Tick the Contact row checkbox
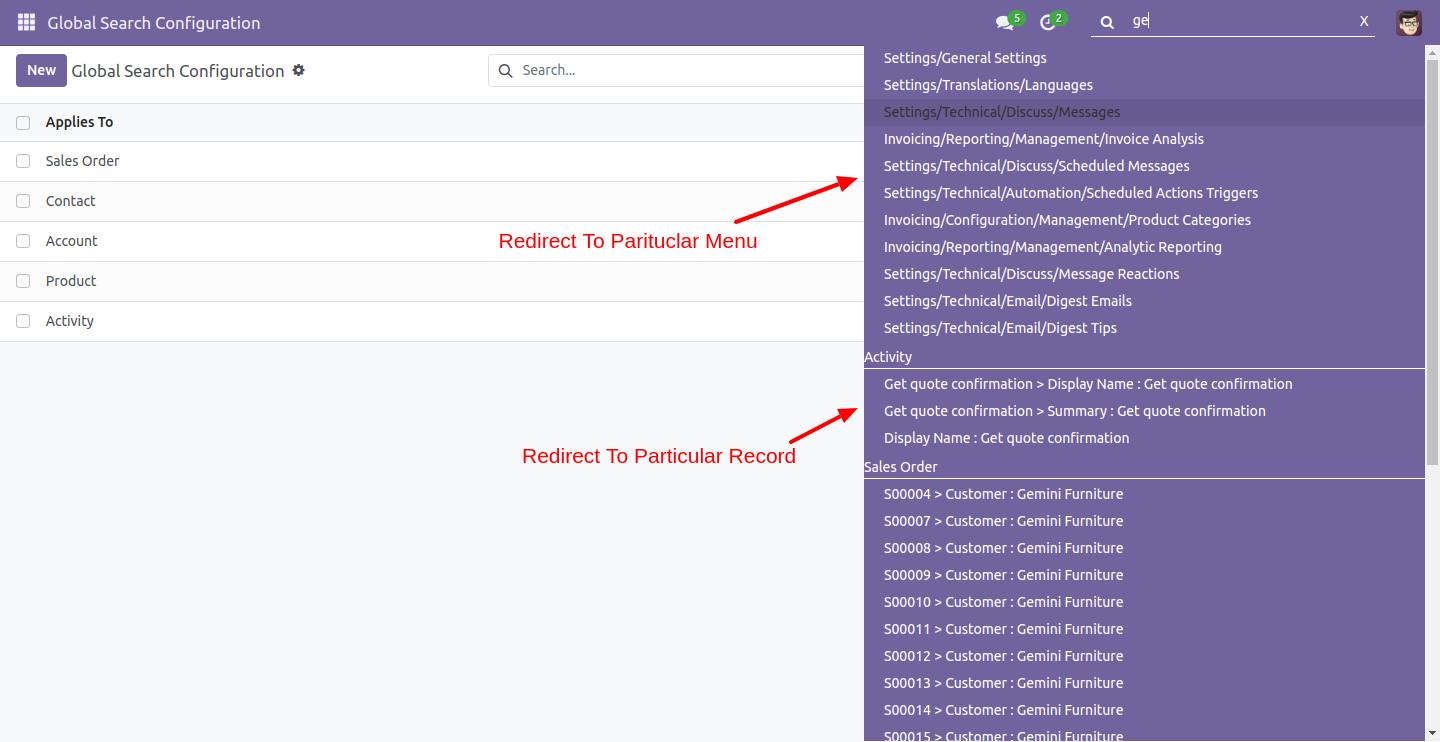The height and width of the screenshot is (742, 1440). [x=23, y=201]
